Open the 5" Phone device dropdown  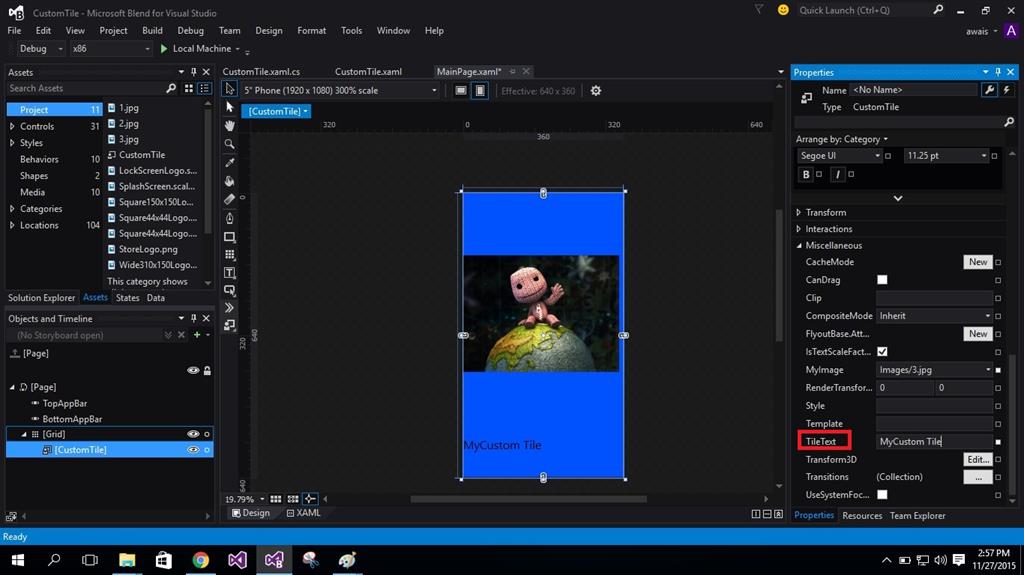(340, 90)
